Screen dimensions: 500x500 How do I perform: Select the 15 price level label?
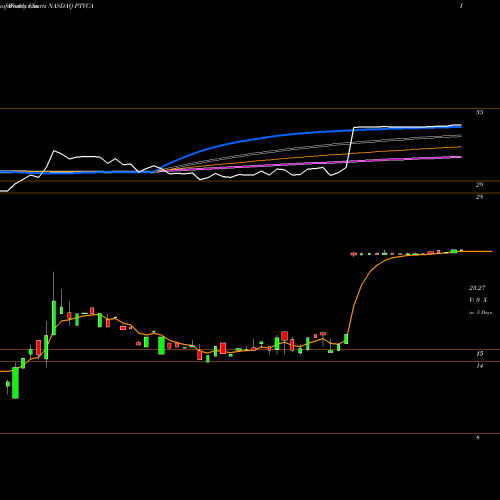click(x=479, y=353)
